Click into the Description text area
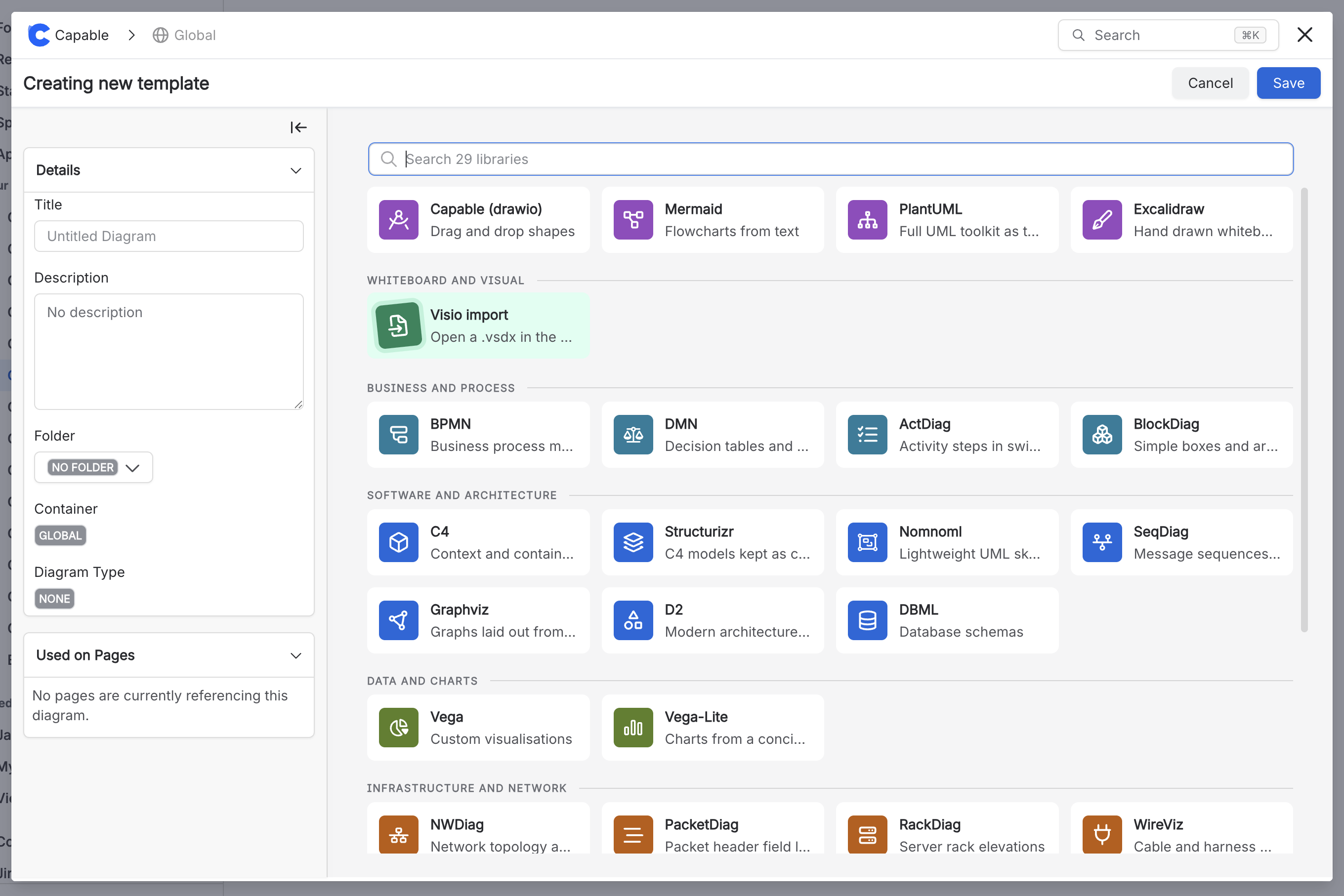The image size is (1344, 896). (168, 351)
